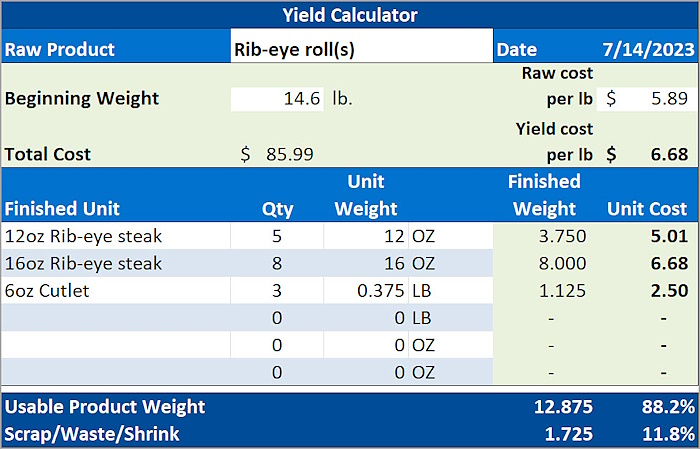Click quantity 8 for 16oz Rib-eye steak

point(277,263)
